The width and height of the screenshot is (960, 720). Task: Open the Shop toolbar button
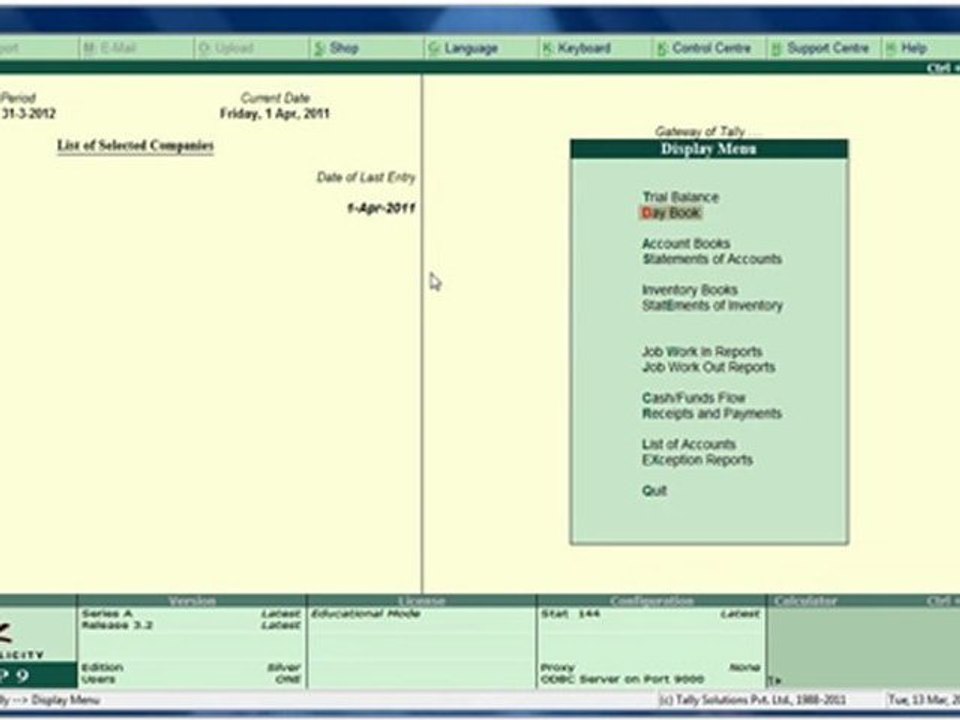click(x=337, y=48)
